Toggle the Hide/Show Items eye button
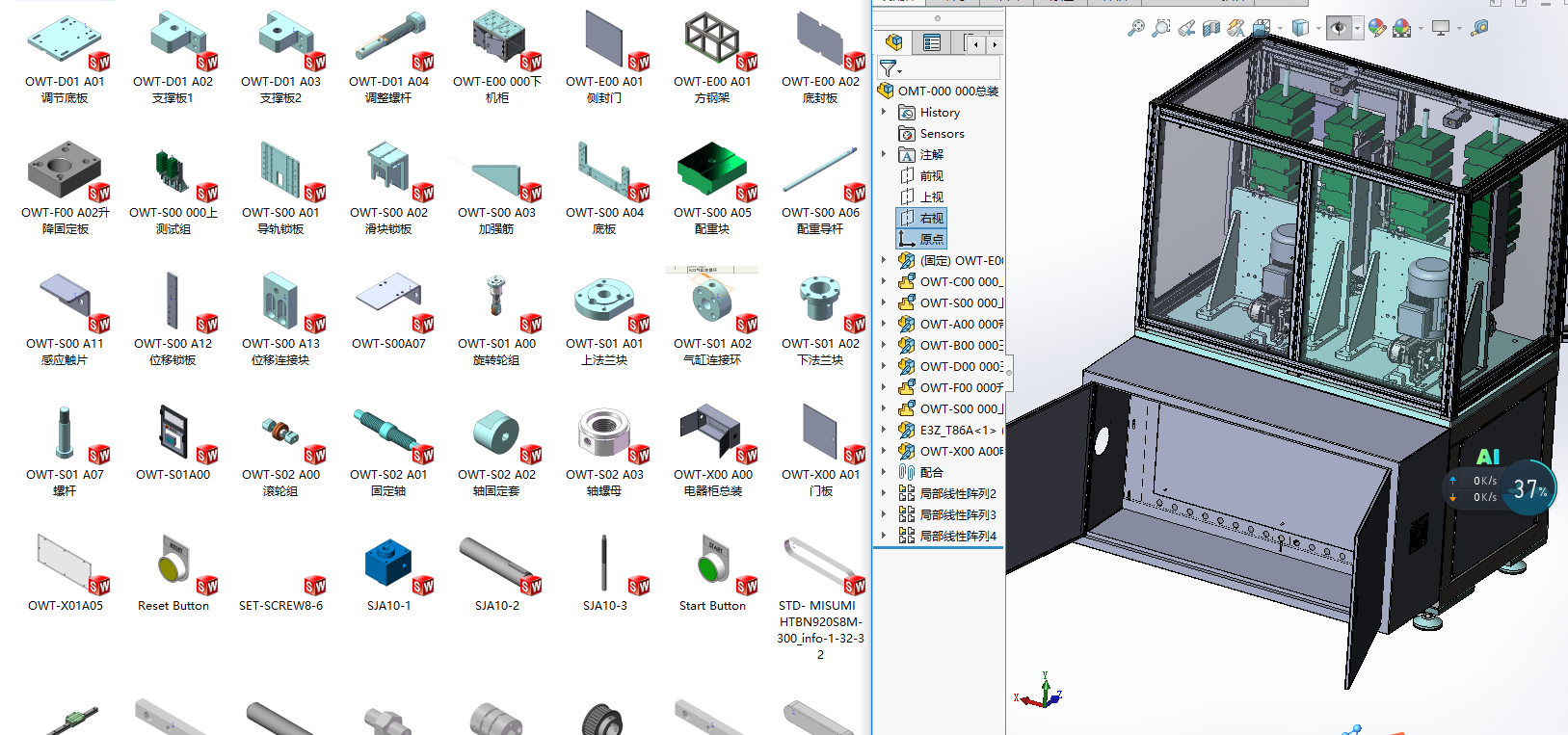This screenshot has height=735, width=1568. (1338, 28)
